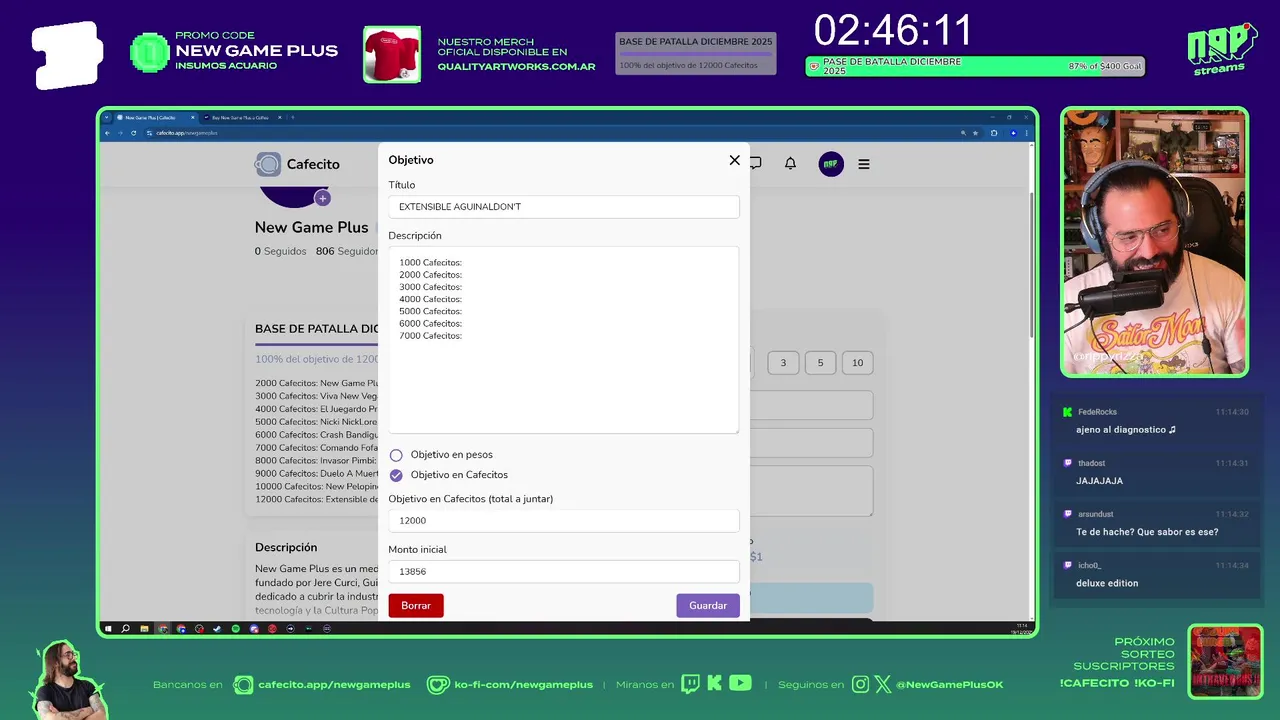Open a new browser tab
The image size is (1280, 720).
[292, 117]
